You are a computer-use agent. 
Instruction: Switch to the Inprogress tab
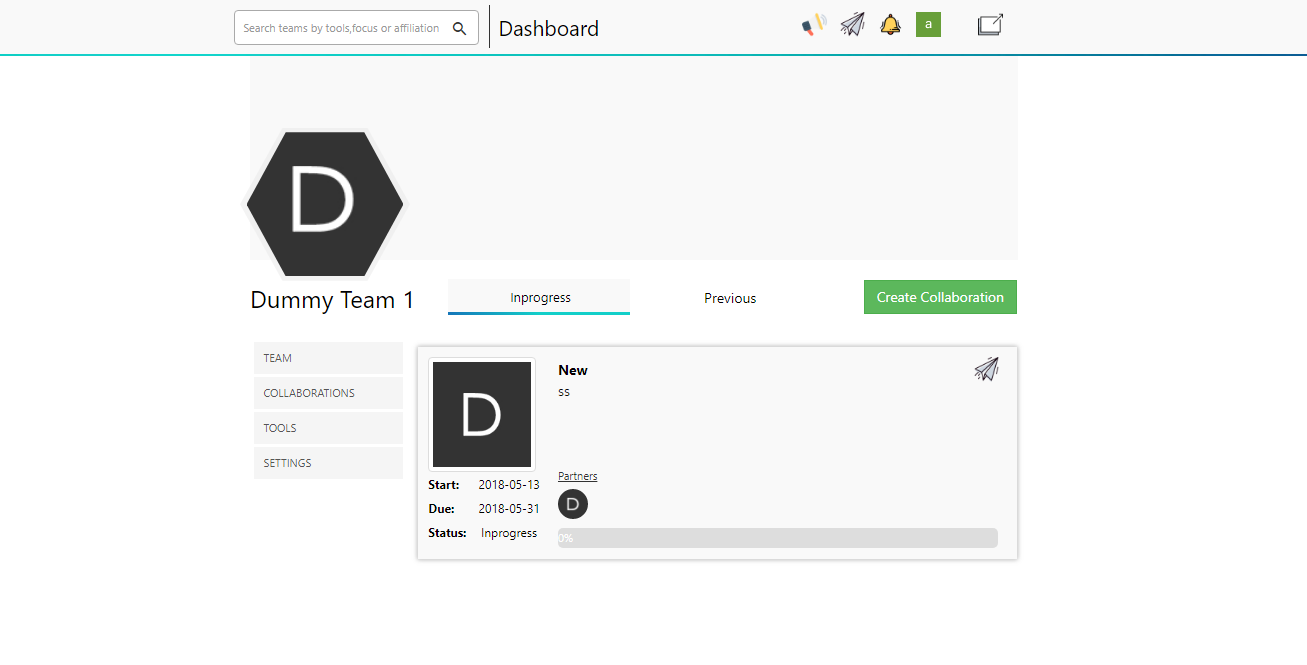point(539,297)
